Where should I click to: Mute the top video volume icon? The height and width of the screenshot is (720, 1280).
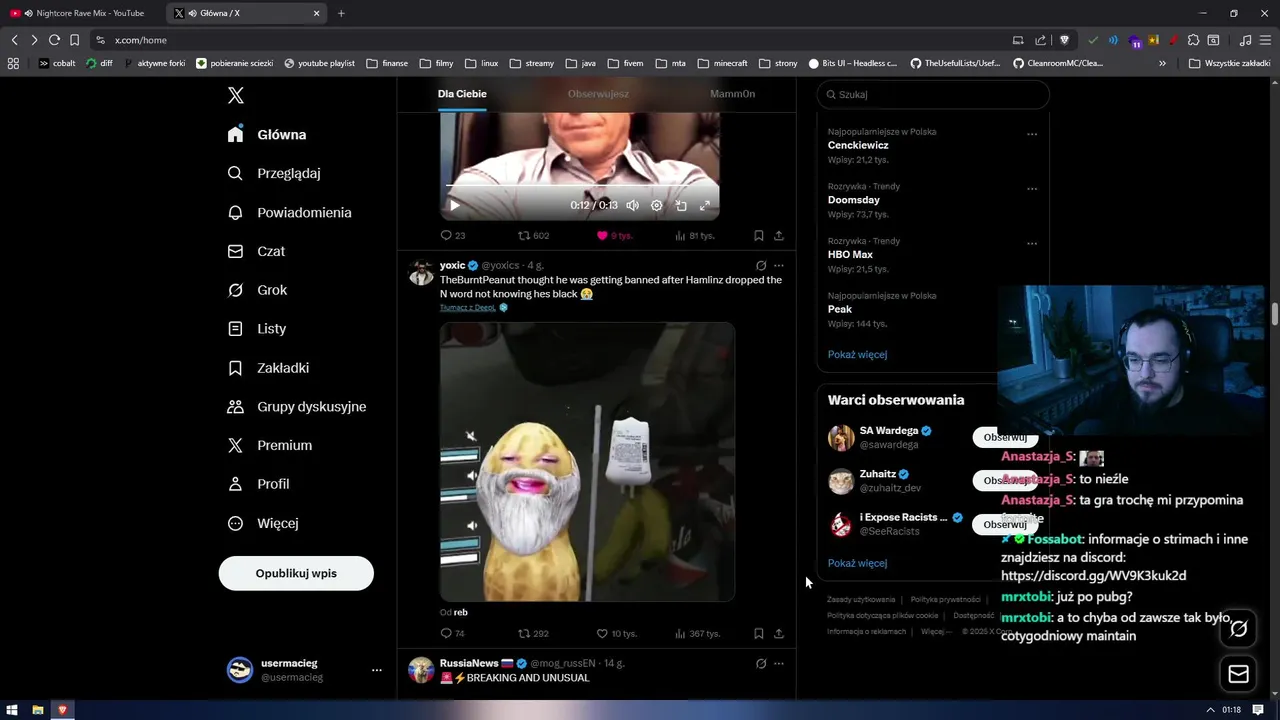tap(632, 205)
